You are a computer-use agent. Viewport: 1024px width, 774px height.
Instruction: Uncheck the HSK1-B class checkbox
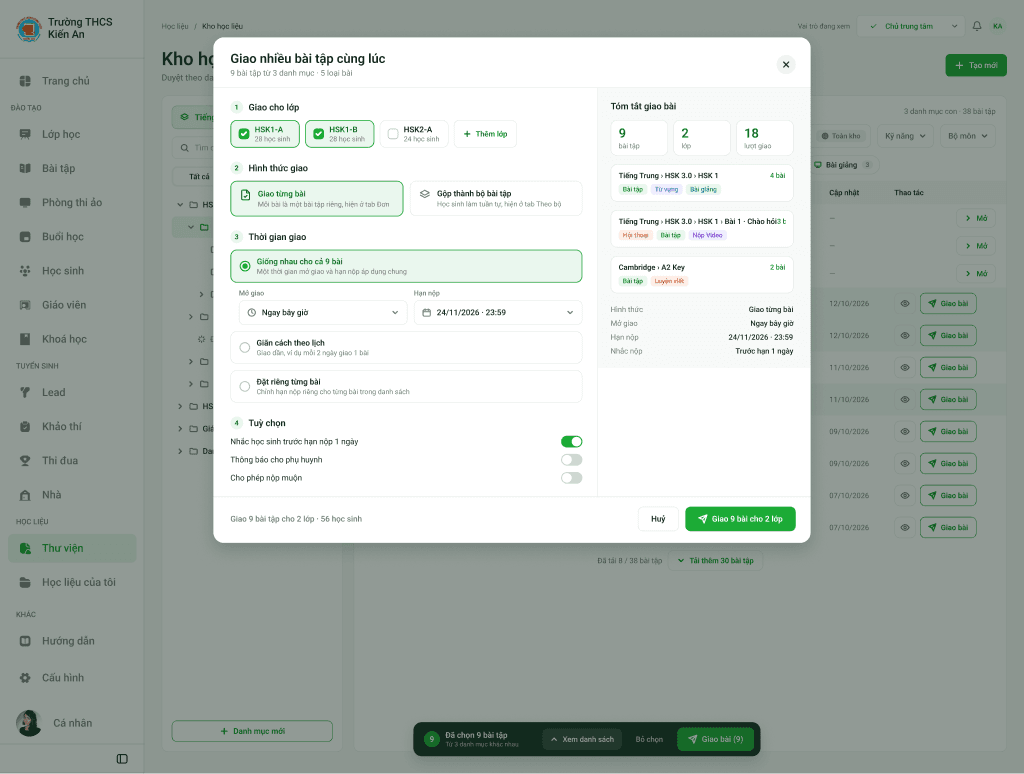point(319,134)
